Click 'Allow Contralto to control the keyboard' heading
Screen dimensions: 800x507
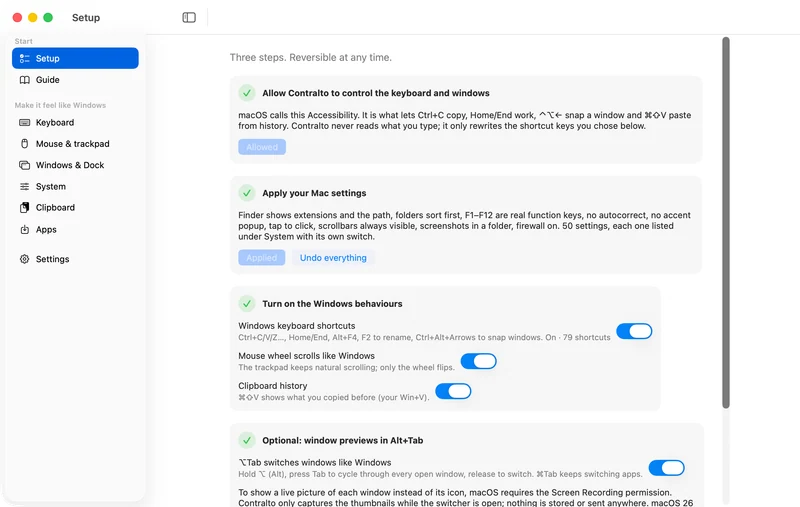376,93
